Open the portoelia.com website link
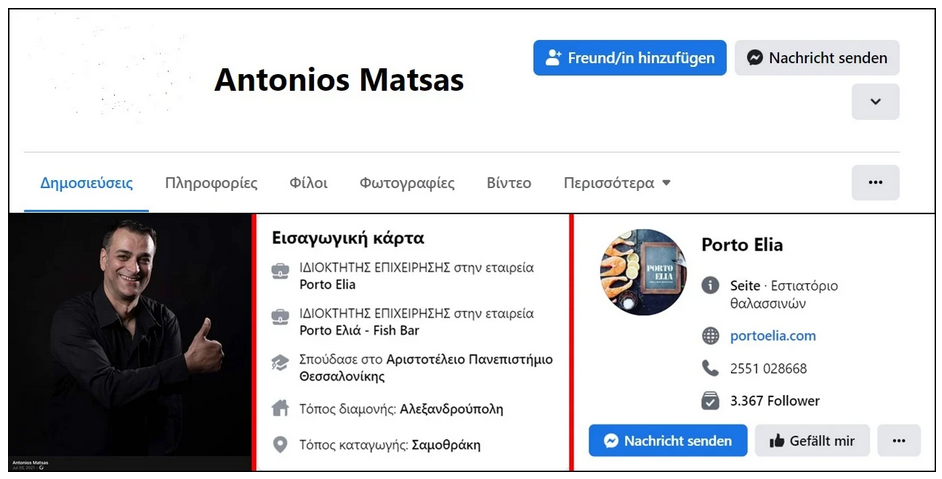Screen dimensions: 942x479 (773, 335)
